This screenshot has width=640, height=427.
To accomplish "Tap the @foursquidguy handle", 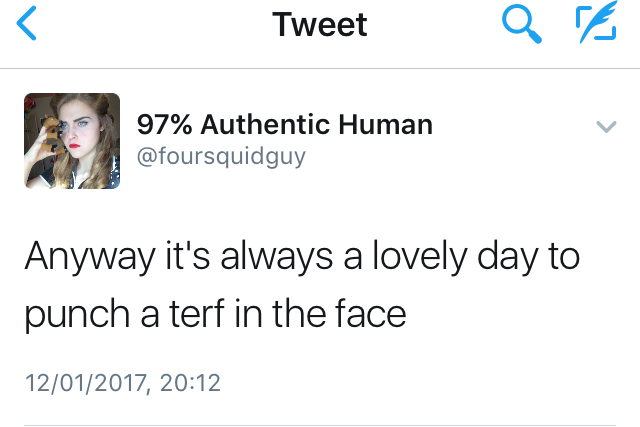I will click(221, 157).
